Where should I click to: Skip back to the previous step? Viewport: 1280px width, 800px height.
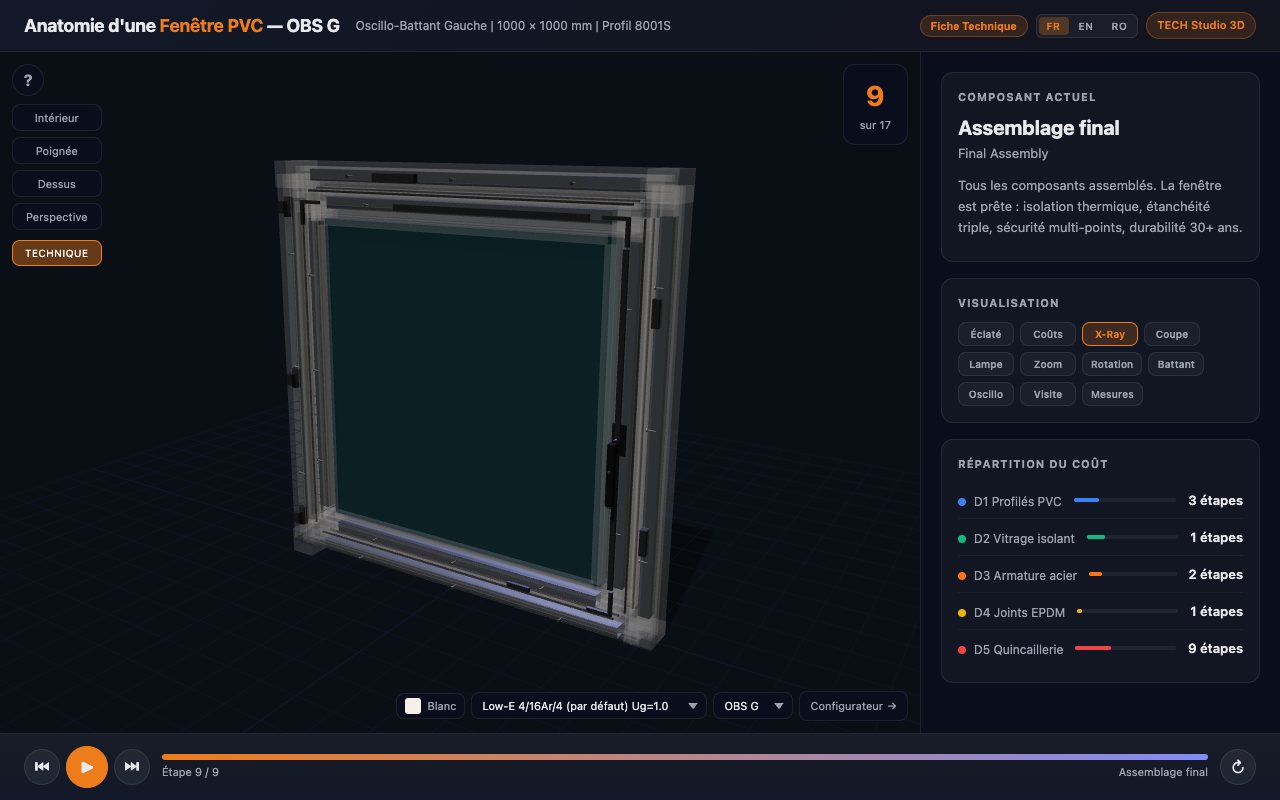click(x=42, y=767)
